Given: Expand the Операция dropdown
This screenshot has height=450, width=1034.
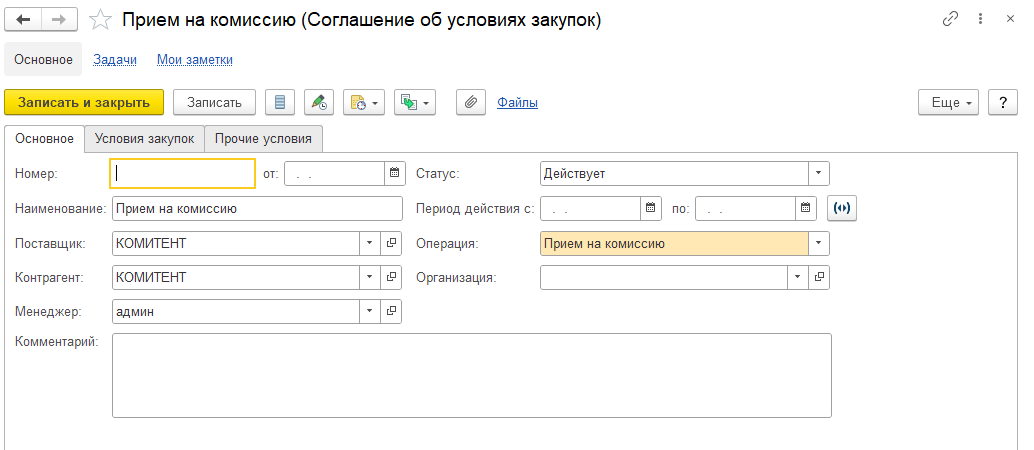Looking at the screenshot, I should (x=818, y=243).
